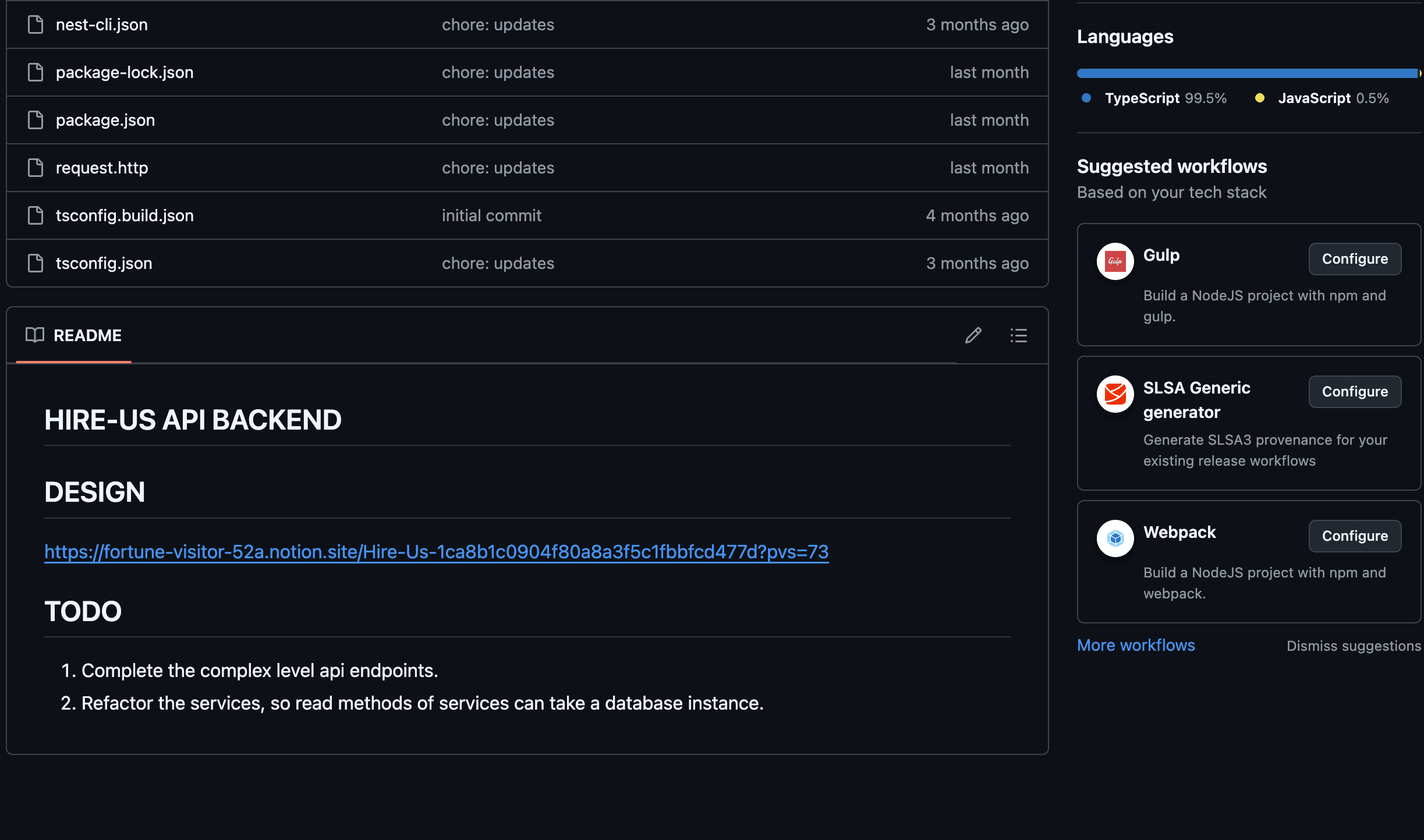The image size is (1424, 840).
Task: Click the book icon on the README tab
Action: [35, 335]
